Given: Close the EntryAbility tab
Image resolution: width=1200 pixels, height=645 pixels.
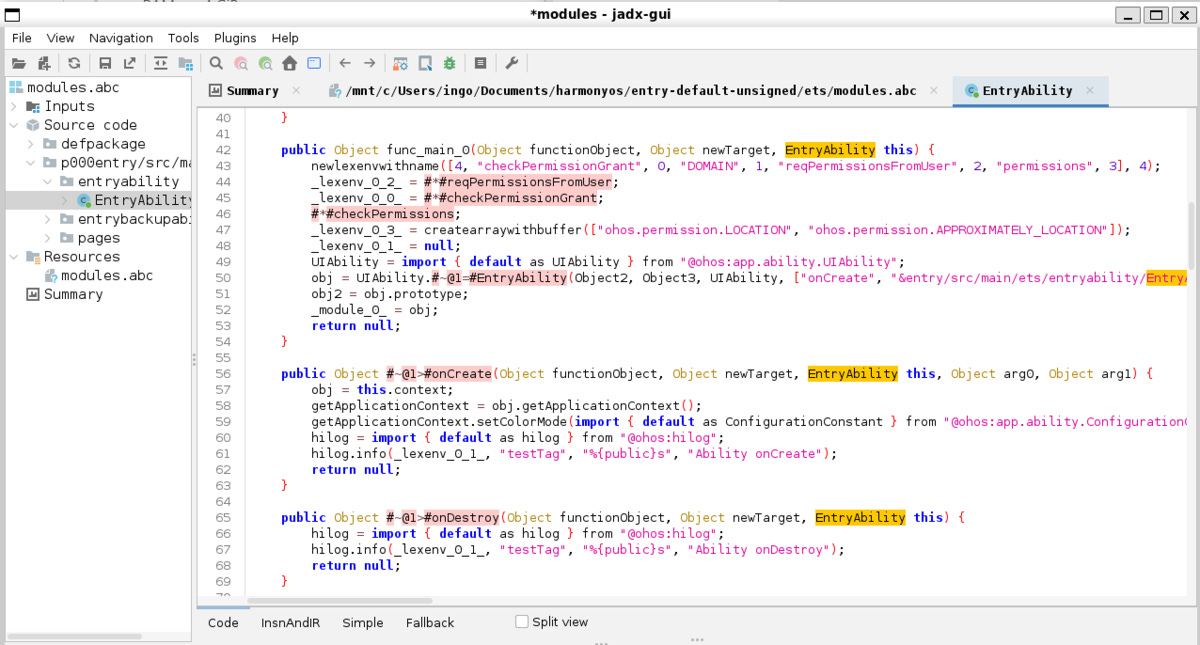Looking at the screenshot, I should point(1090,90).
